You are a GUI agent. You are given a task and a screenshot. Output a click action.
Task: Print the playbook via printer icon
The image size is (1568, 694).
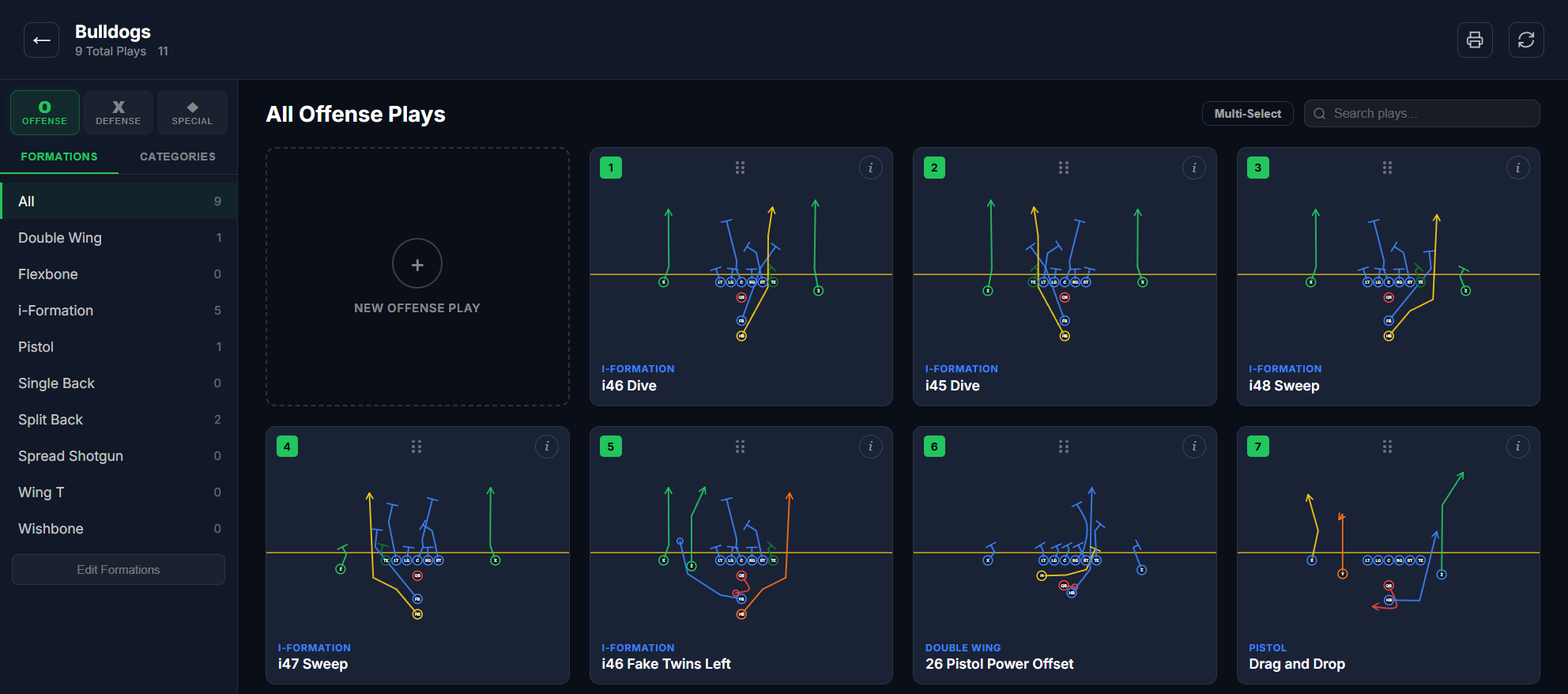click(x=1475, y=40)
